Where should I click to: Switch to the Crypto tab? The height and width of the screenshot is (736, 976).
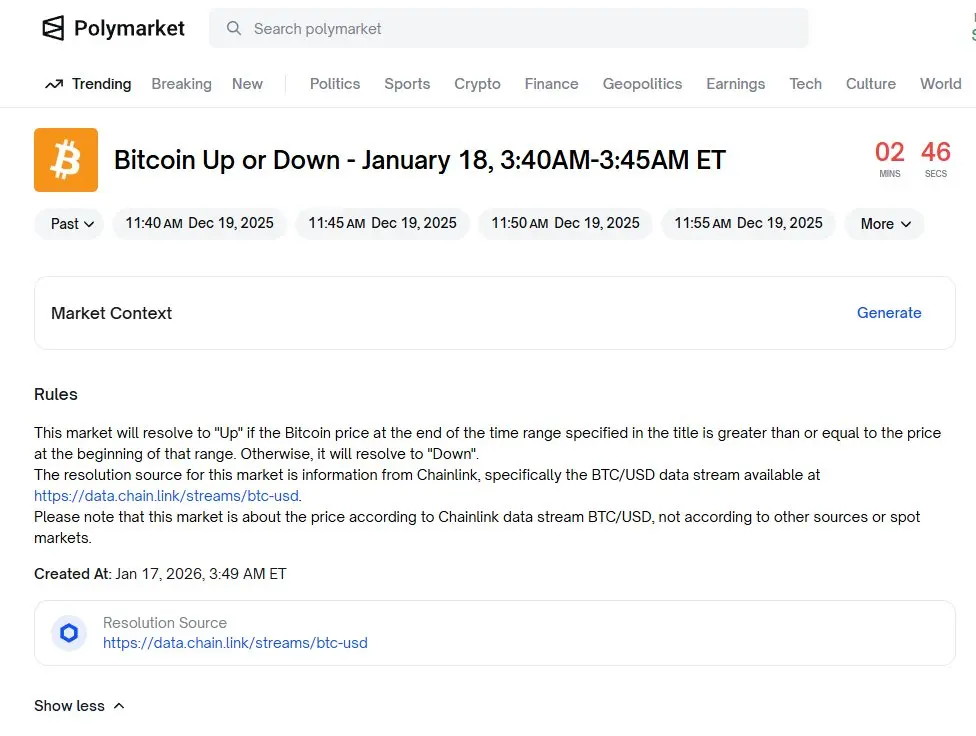[477, 84]
